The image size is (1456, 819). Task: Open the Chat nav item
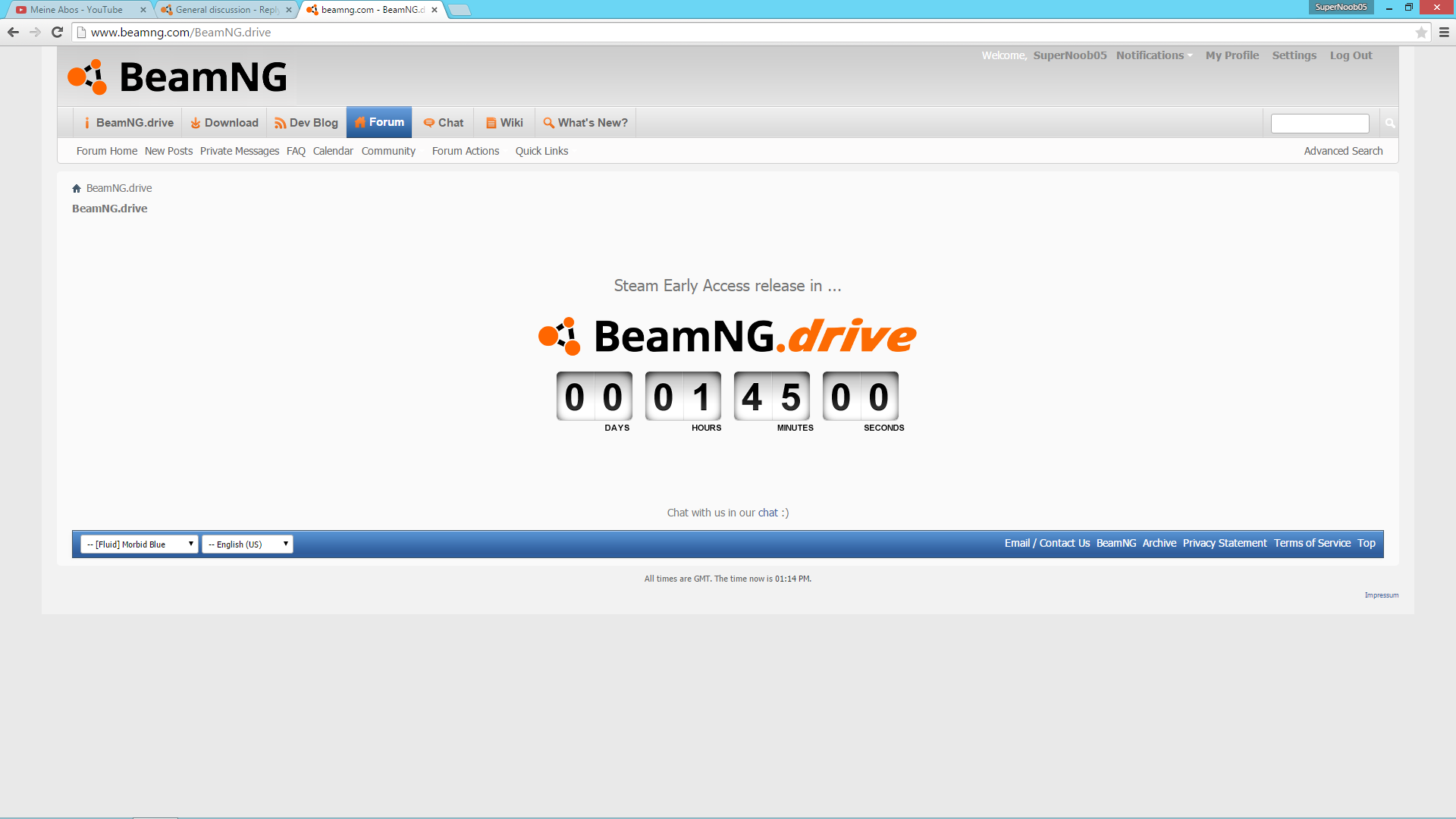click(444, 123)
